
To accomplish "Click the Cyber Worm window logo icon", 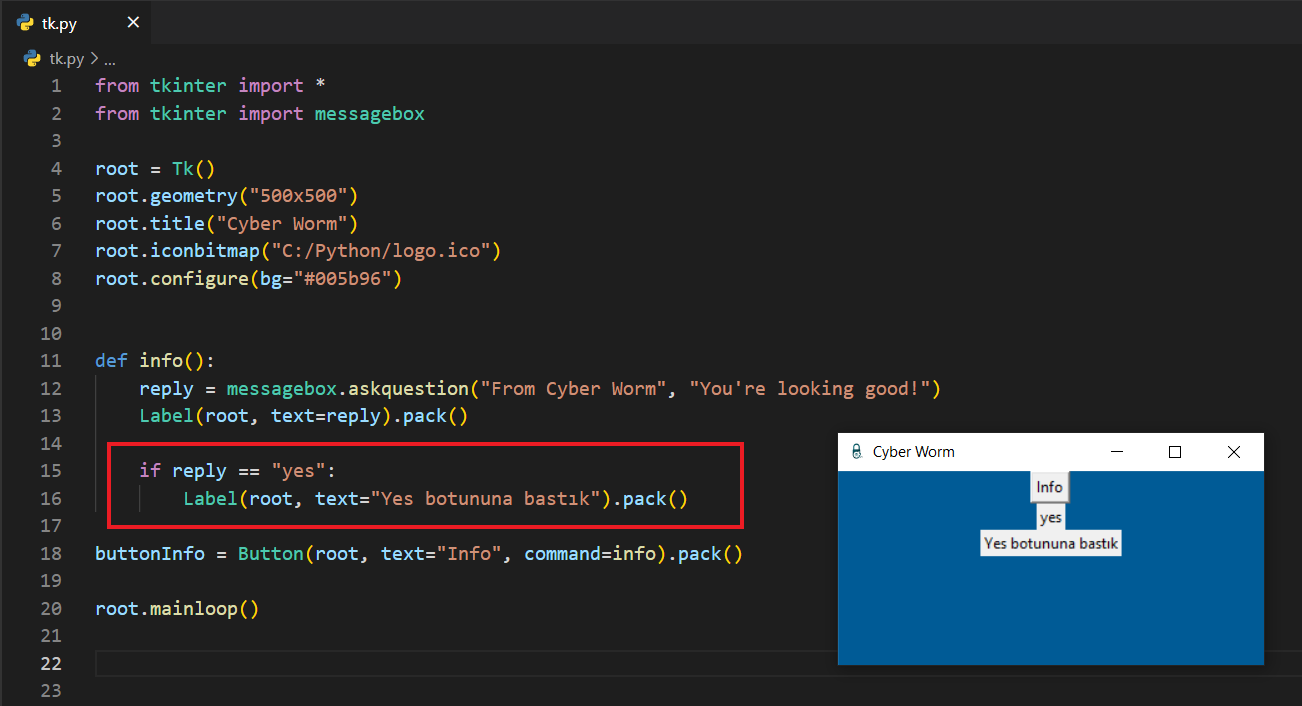I will (856, 452).
